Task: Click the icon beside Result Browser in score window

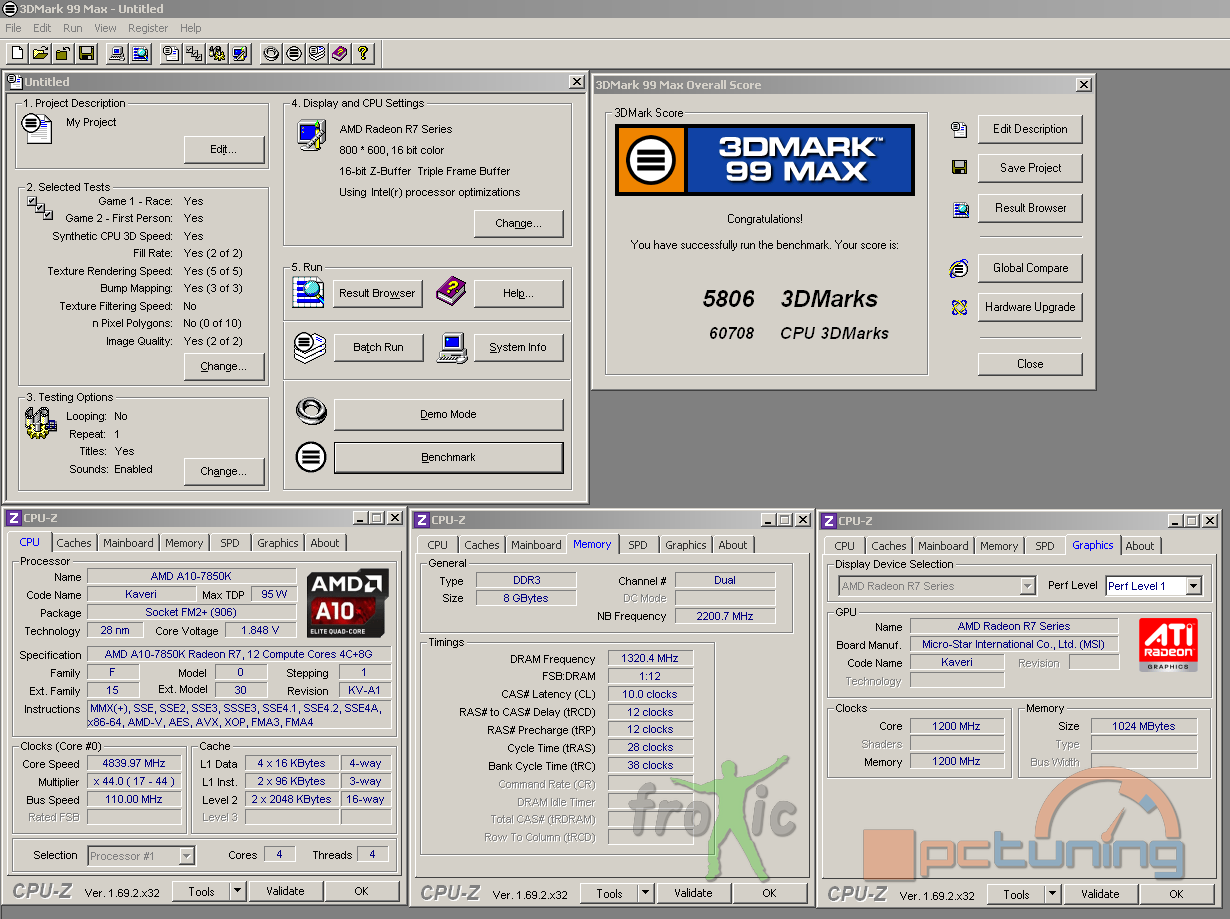Action: (x=960, y=209)
